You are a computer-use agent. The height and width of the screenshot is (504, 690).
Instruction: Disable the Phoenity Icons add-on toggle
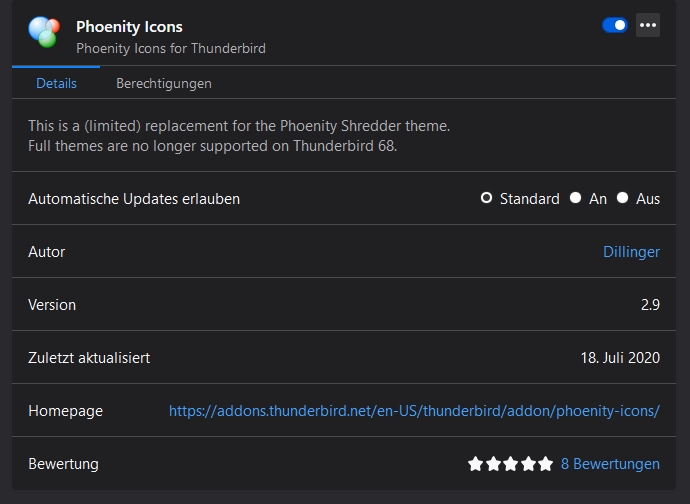point(615,25)
